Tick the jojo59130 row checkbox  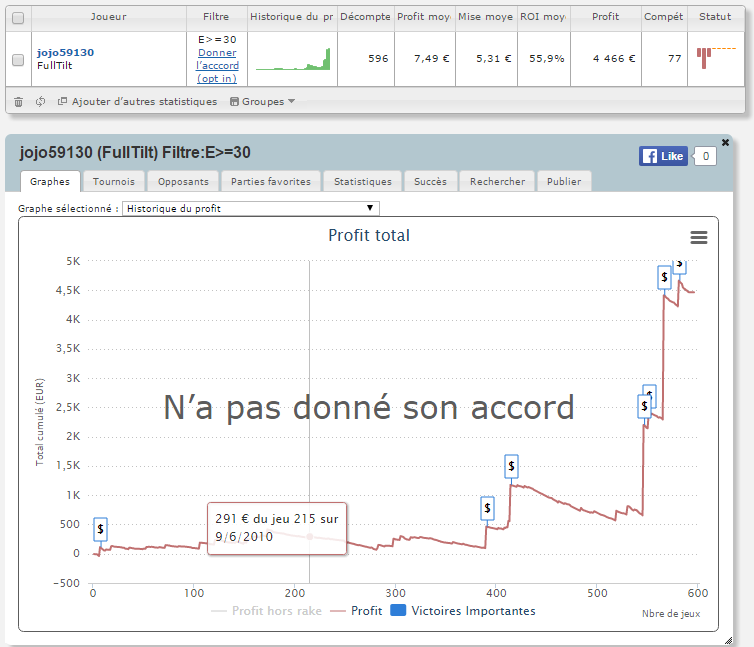click(x=17, y=59)
